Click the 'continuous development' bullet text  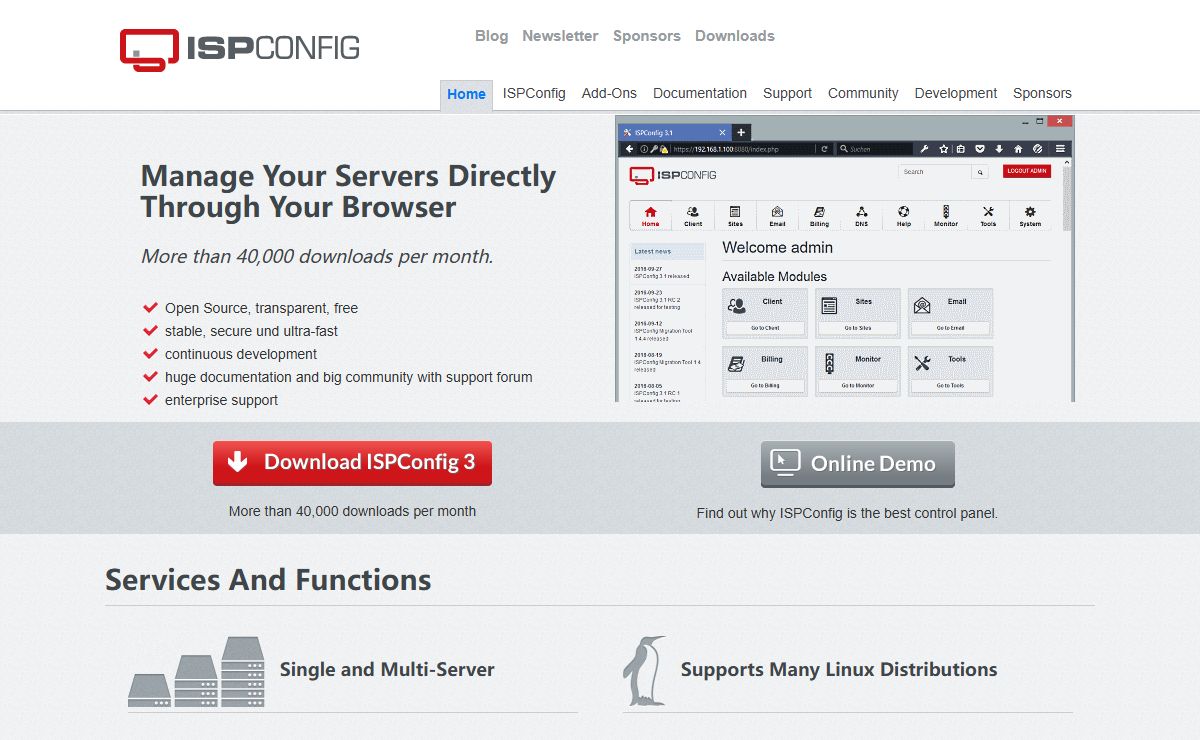(241, 354)
